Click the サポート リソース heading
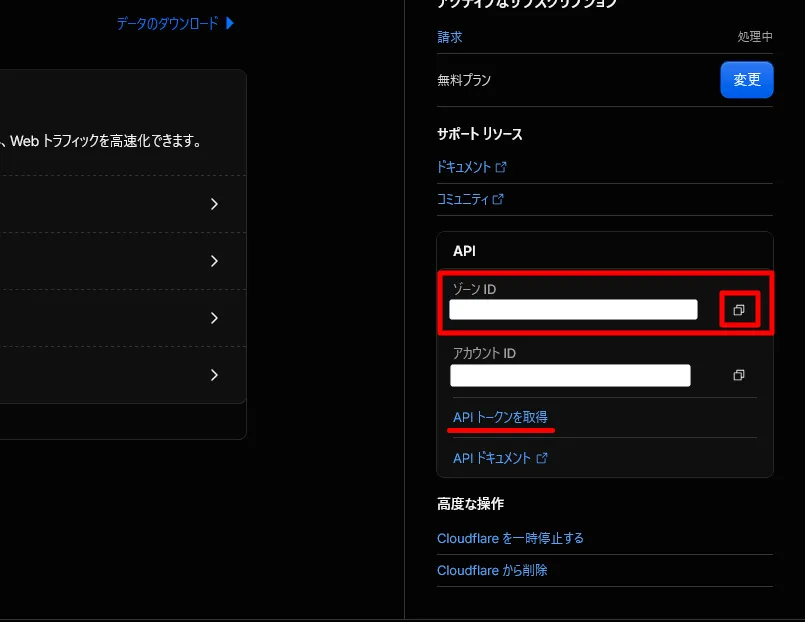This screenshot has width=806, height=622. tap(480, 134)
